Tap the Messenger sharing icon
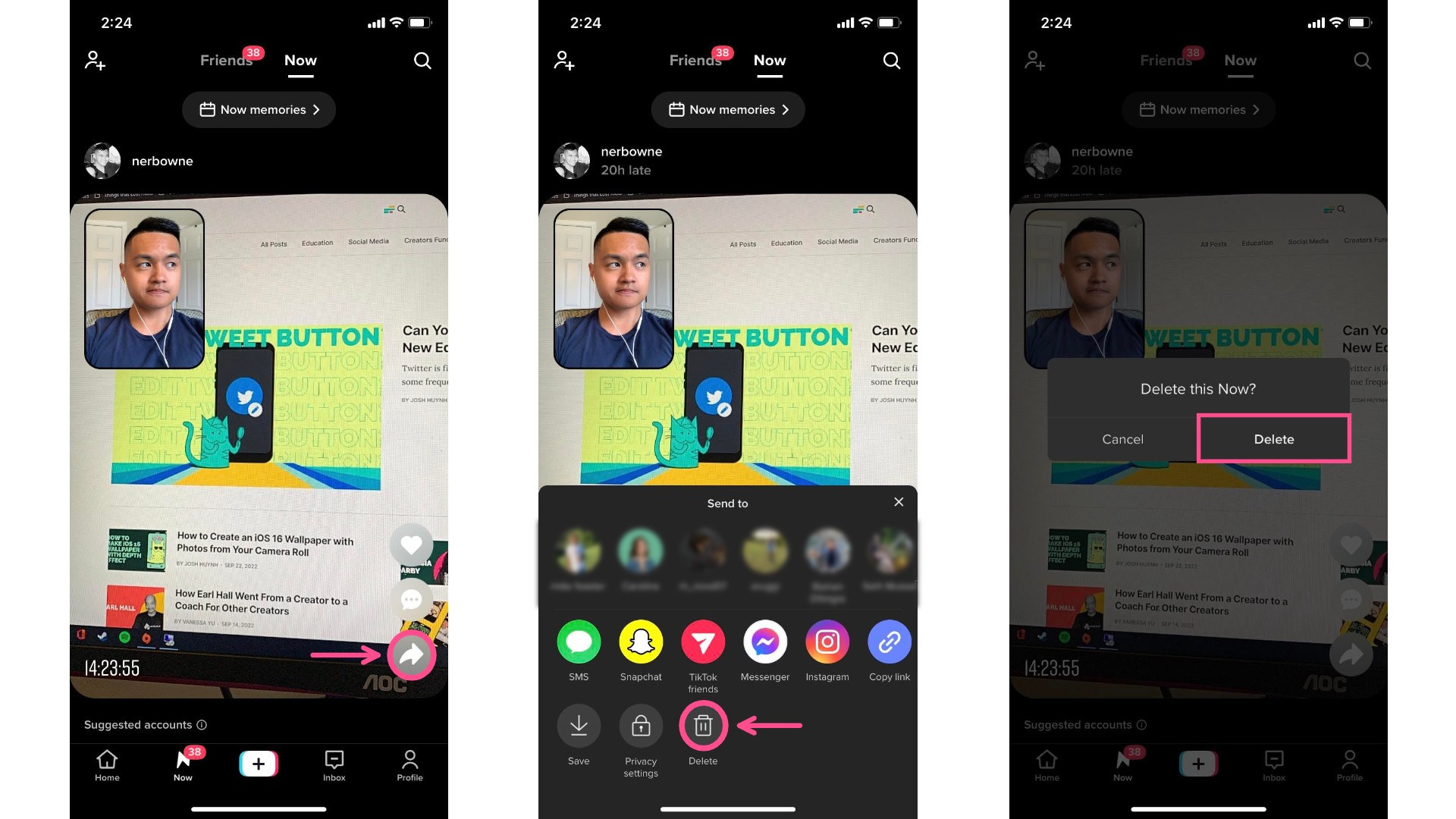This screenshot has height=819, width=1456. coord(764,641)
